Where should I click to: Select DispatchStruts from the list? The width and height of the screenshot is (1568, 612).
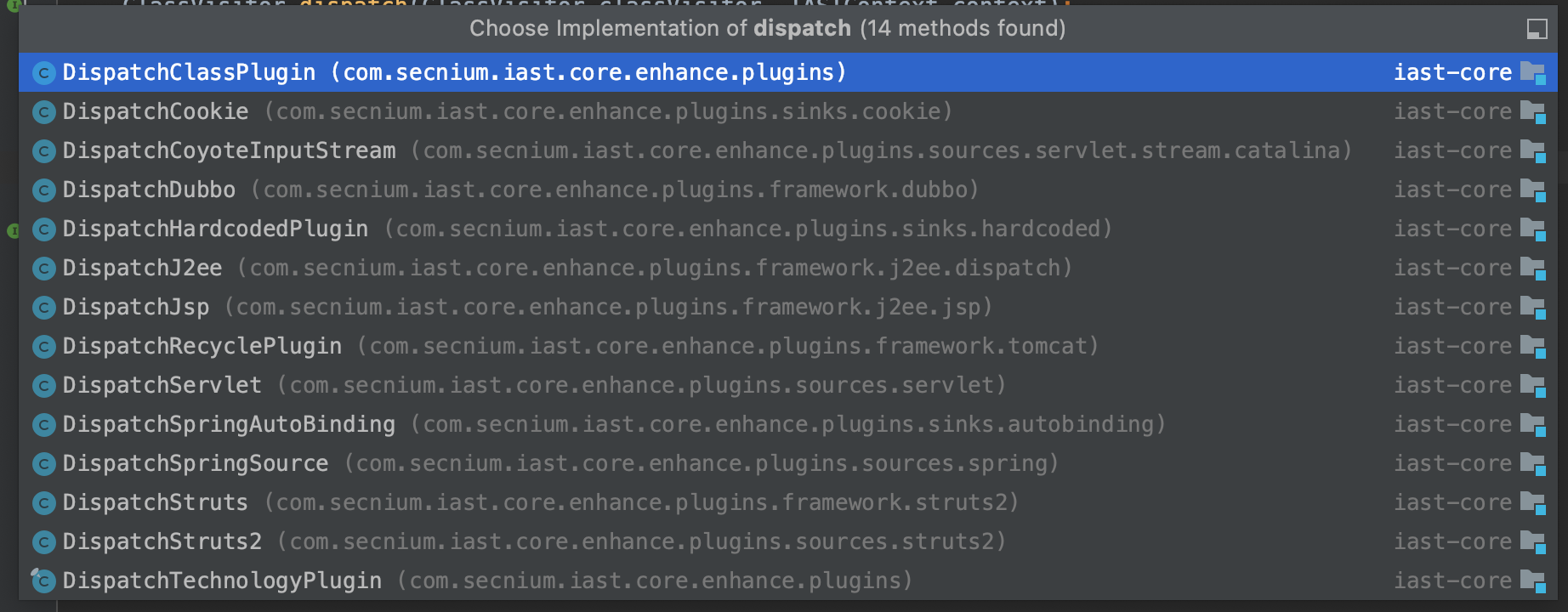[155, 503]
